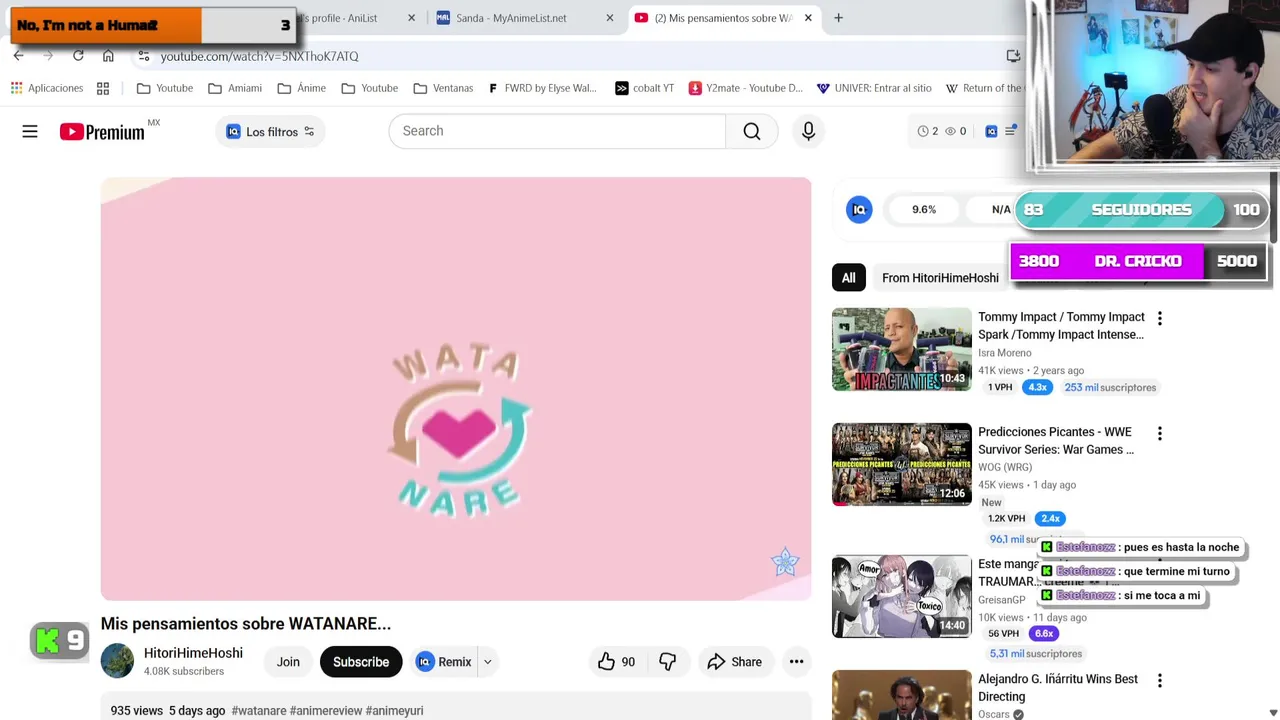Open Y2mate Youtube Downloader bookmark
The height and width of the screenshot is (720, 1280).
[x=746, y=88]
